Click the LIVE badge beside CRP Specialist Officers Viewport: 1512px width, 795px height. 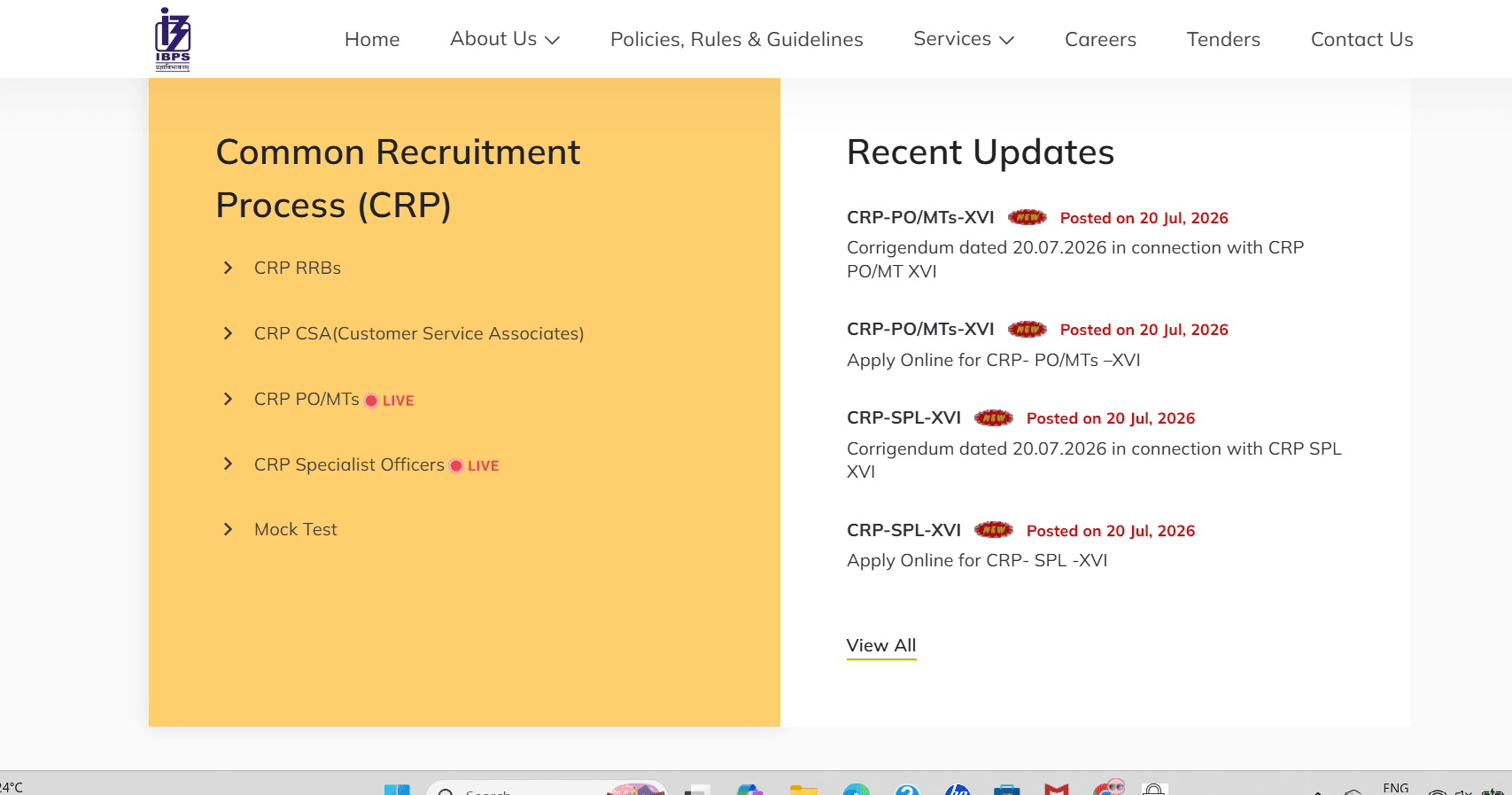475,466
